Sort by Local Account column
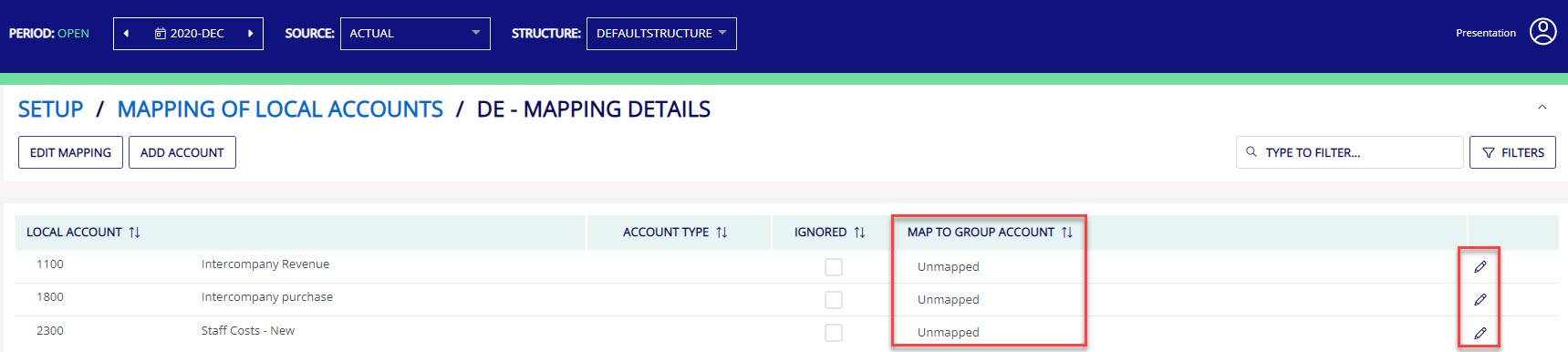The image size is (1568, 352). [x=134, y=233]
